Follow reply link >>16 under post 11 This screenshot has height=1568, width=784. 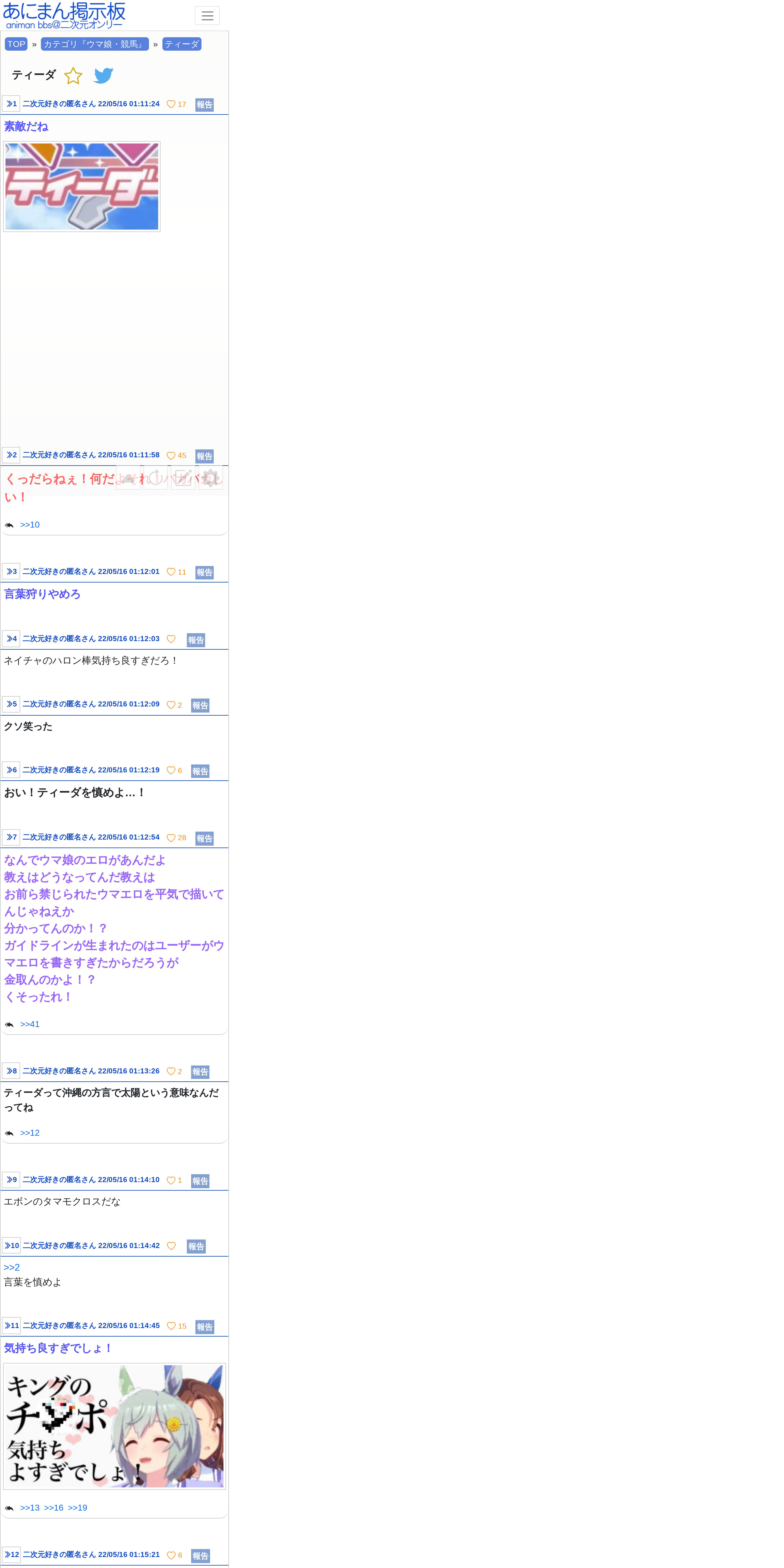54,1508
